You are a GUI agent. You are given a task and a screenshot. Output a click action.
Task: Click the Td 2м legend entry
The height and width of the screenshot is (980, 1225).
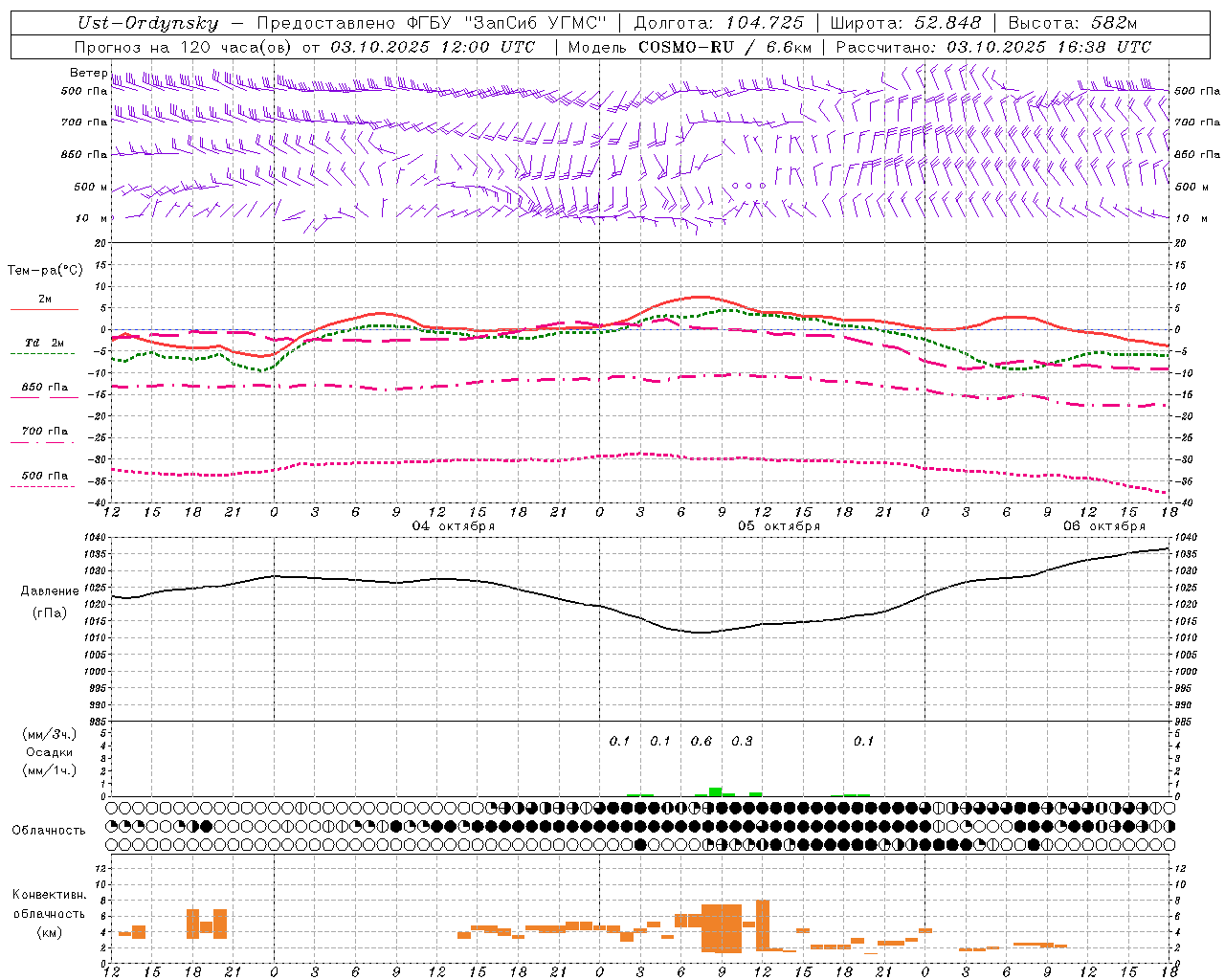(x=44, y=343)
